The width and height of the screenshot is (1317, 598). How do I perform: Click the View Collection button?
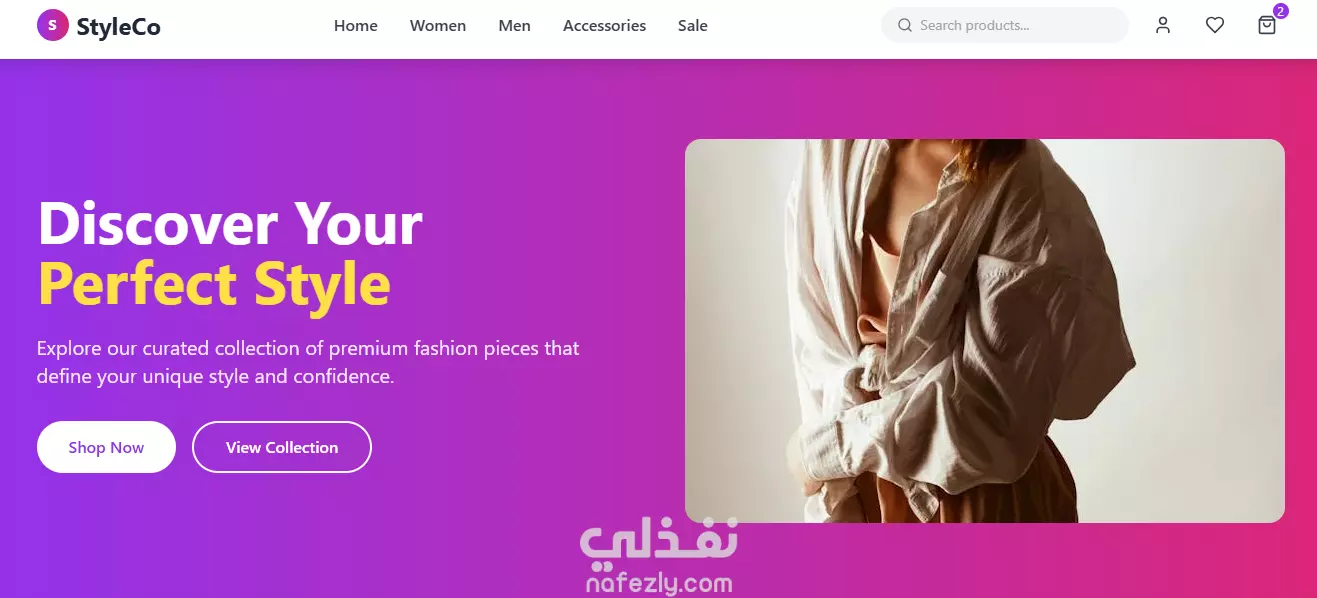[282, 447]
